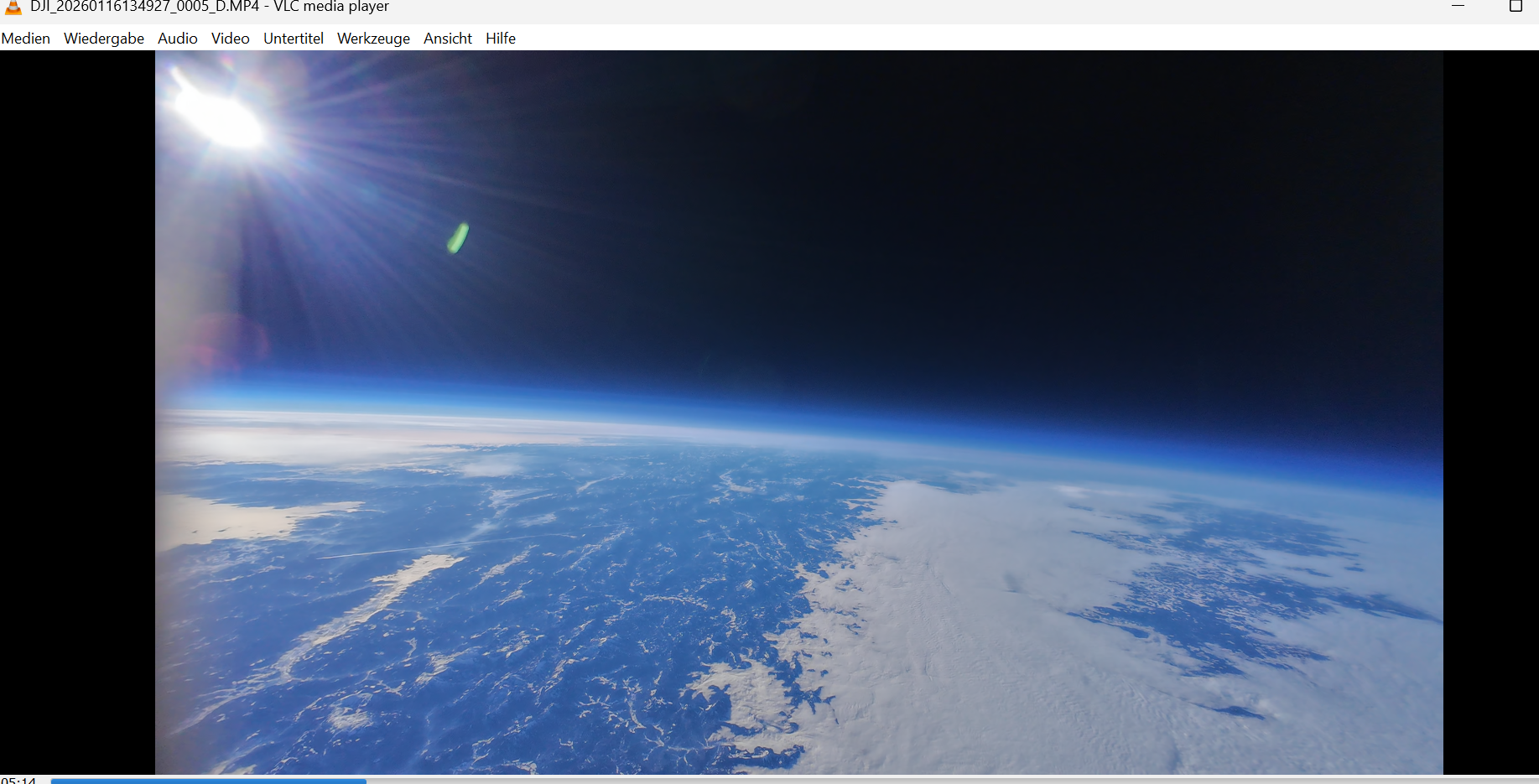The height and width of the screenshot is (784, 1539).
Task: Open the Medien menu
Action: click(x=26, y=39)
